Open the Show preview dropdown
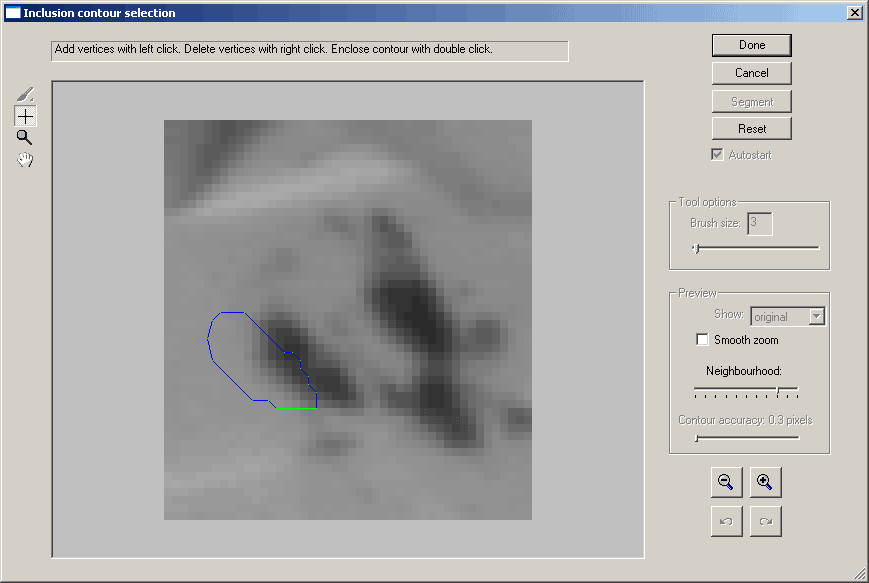Viewport: 869px width, 583px height. coord(816,317)
